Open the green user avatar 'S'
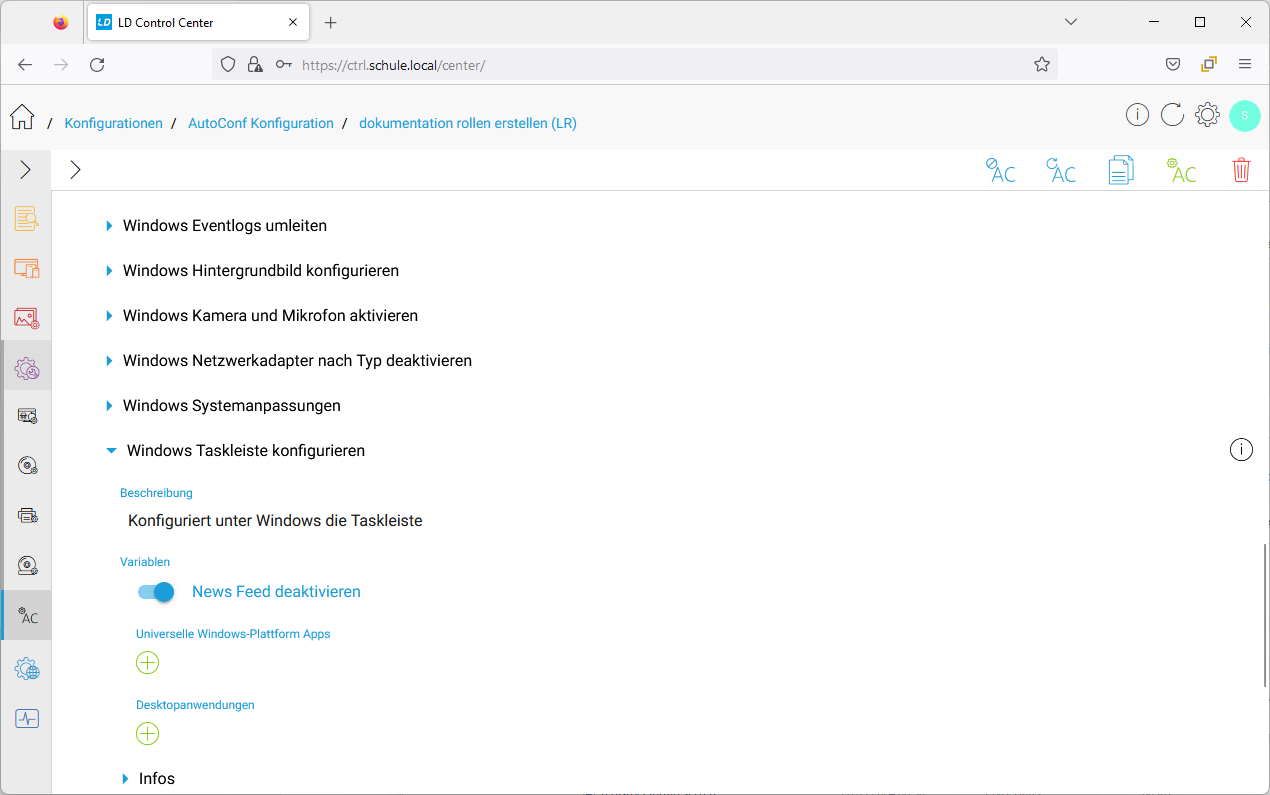Screen dimensions: 1270x795 coord(1245,115)
